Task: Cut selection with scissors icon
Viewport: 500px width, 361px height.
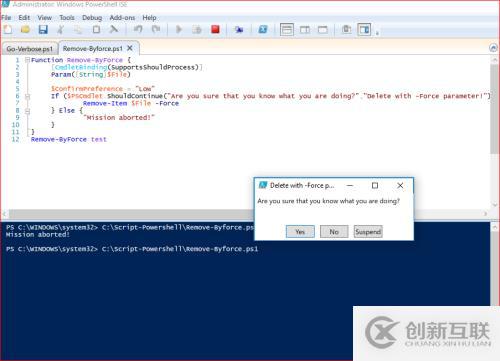Action: (x=61, y=30)
